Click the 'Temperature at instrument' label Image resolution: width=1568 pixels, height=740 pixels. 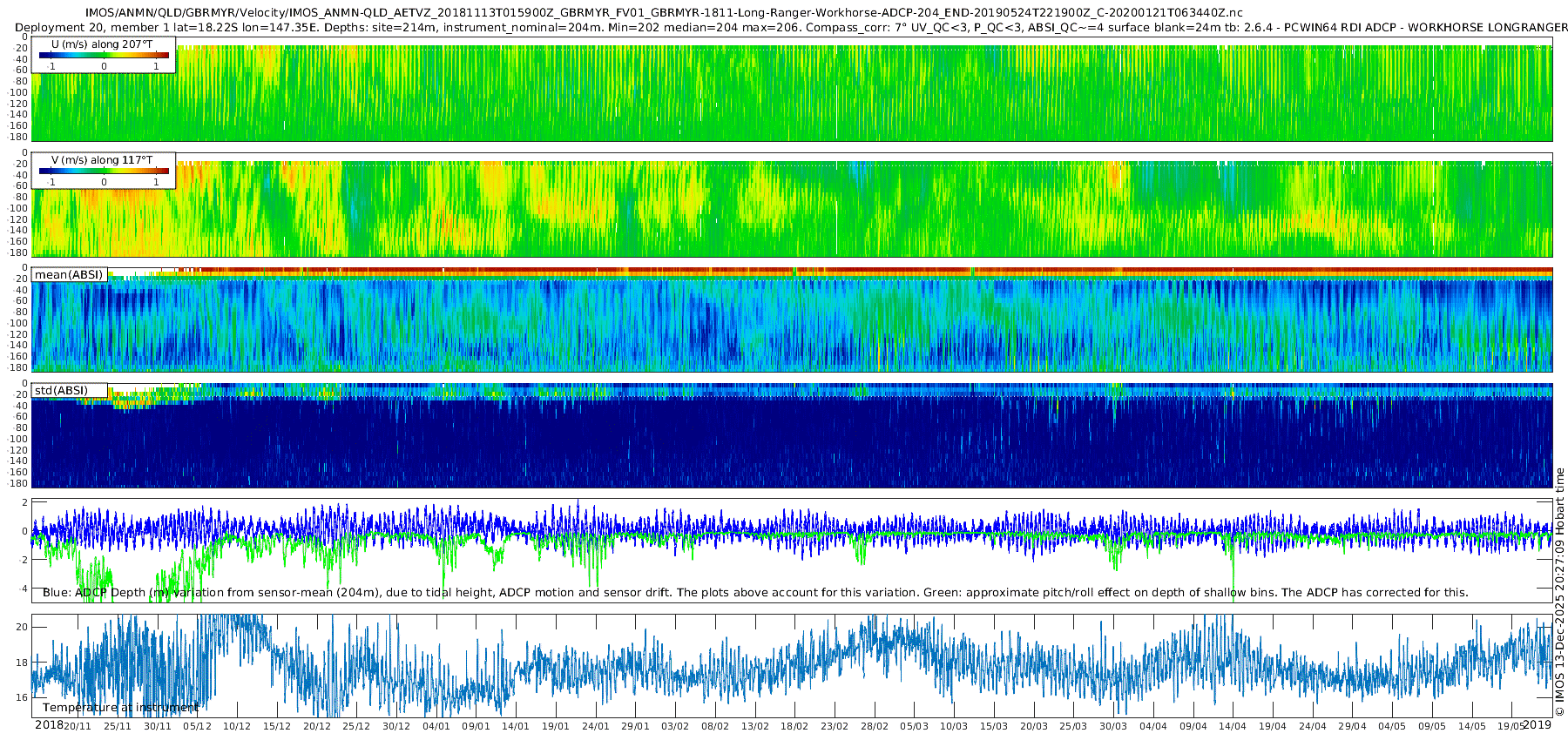pos(120,708)
